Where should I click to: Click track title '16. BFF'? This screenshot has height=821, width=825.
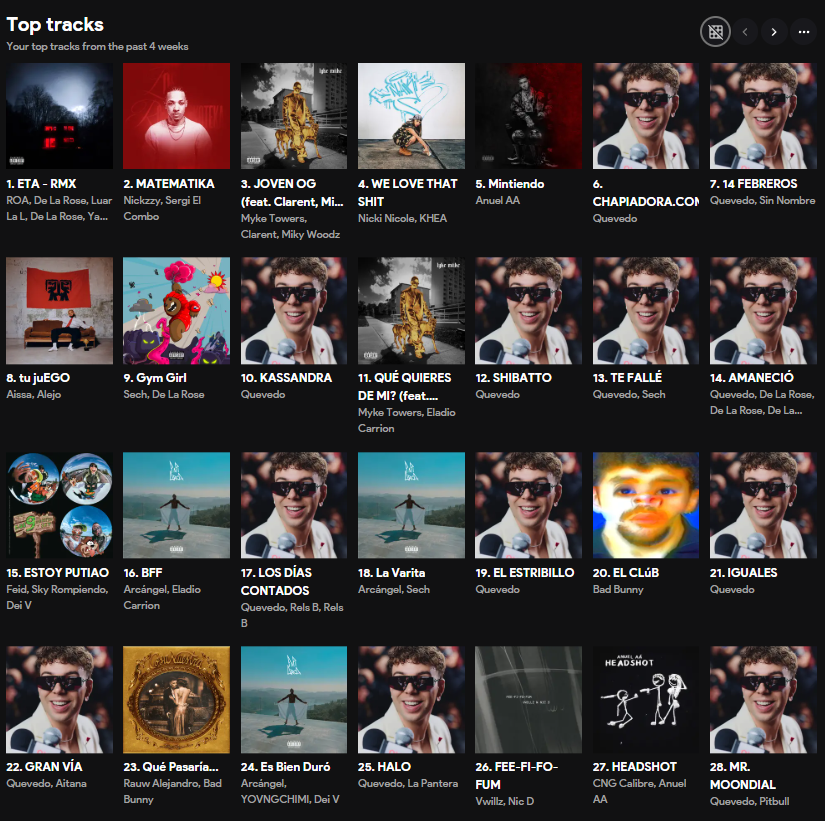point(143,573)
